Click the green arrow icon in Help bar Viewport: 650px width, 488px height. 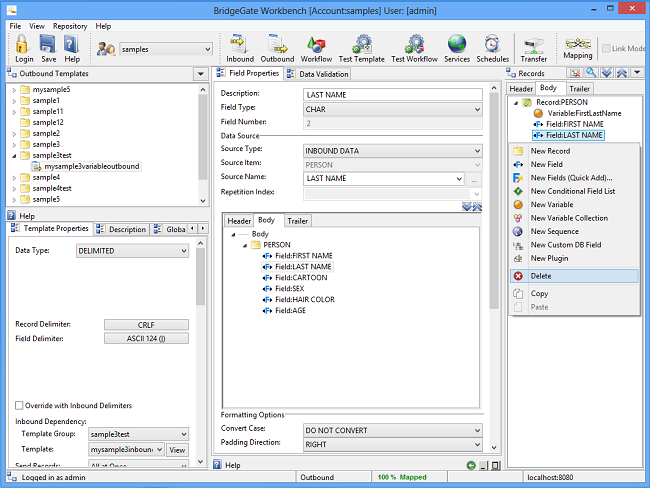[x=471, y=466]
